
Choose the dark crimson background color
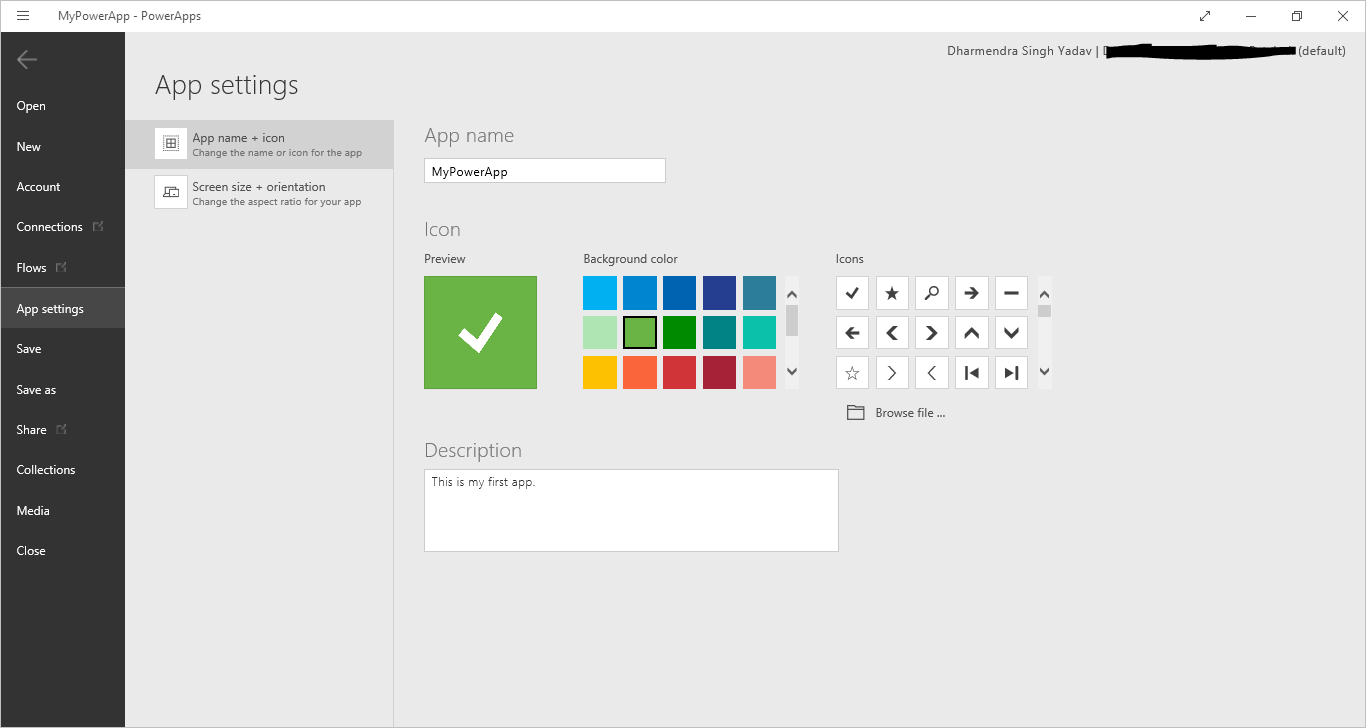(720, 373)
